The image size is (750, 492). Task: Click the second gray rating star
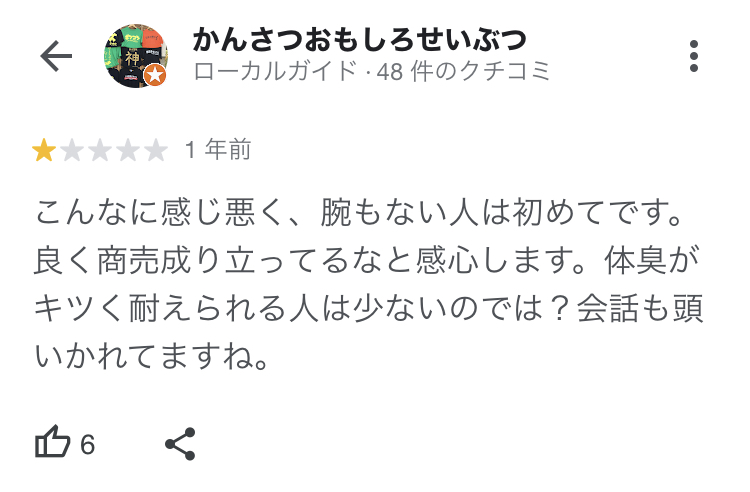click(72, 150)
